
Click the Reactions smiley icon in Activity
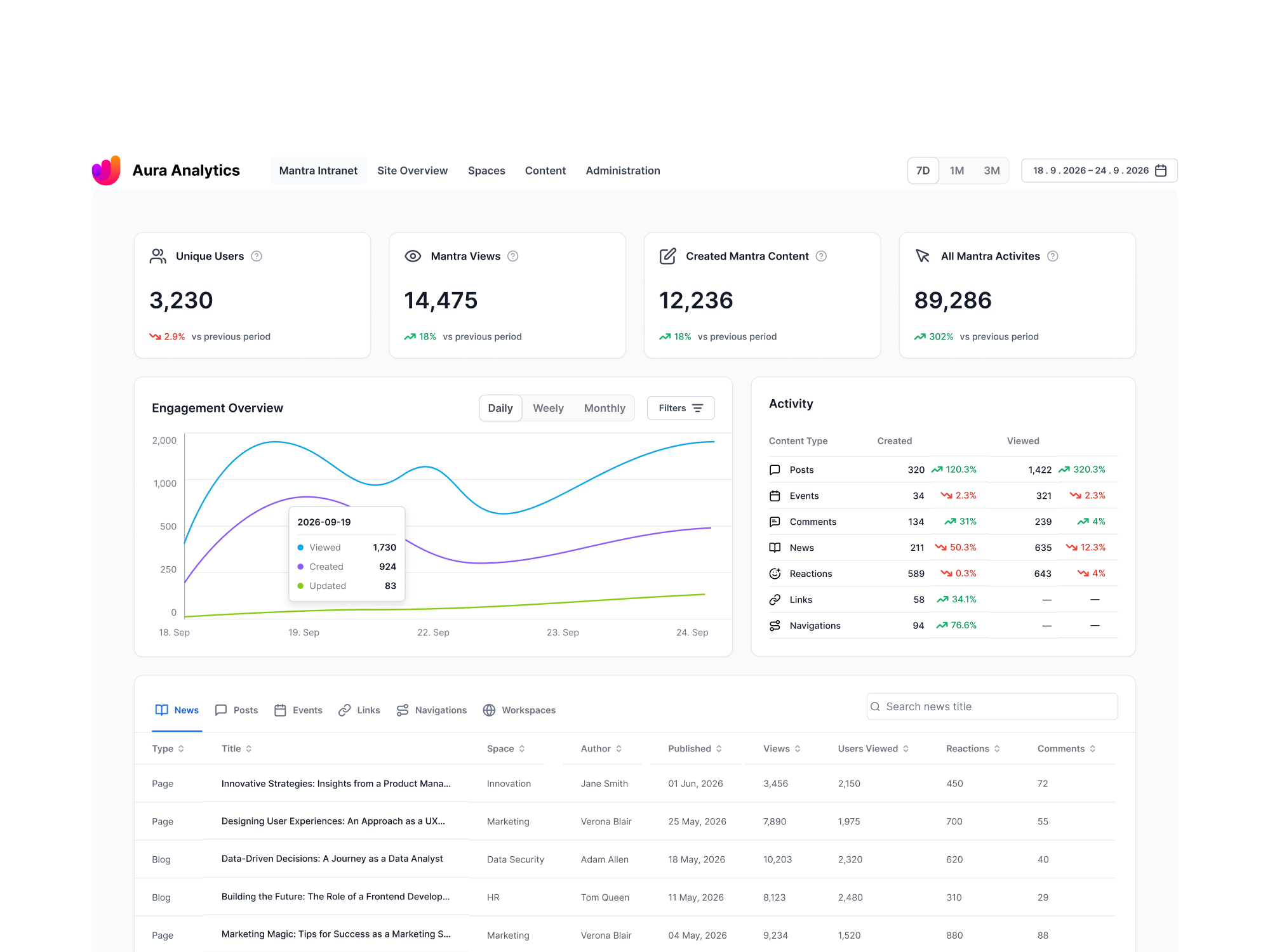(x=775, y=574)
